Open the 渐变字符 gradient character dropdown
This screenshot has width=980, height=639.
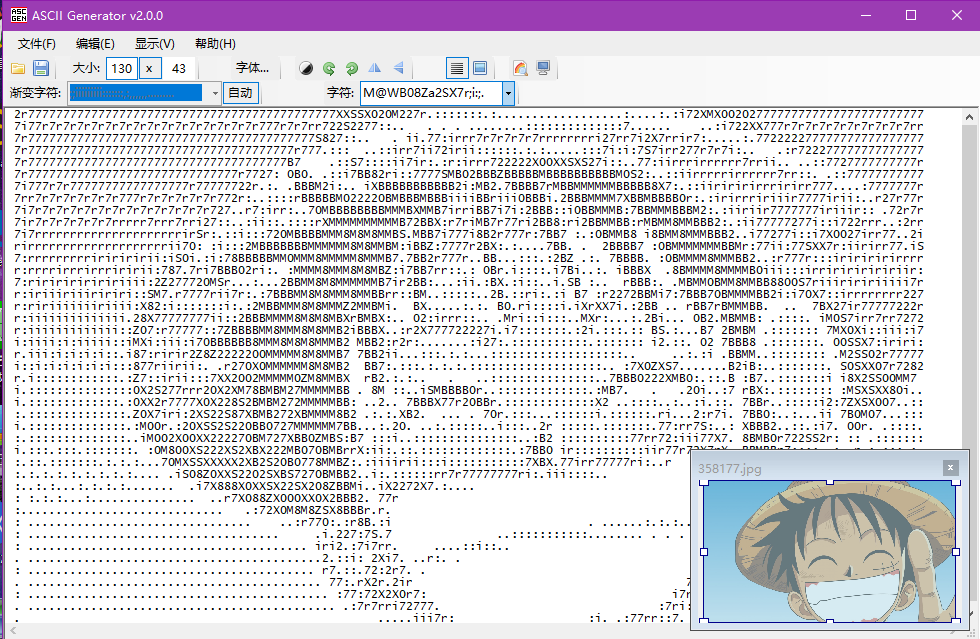[213, 91]
